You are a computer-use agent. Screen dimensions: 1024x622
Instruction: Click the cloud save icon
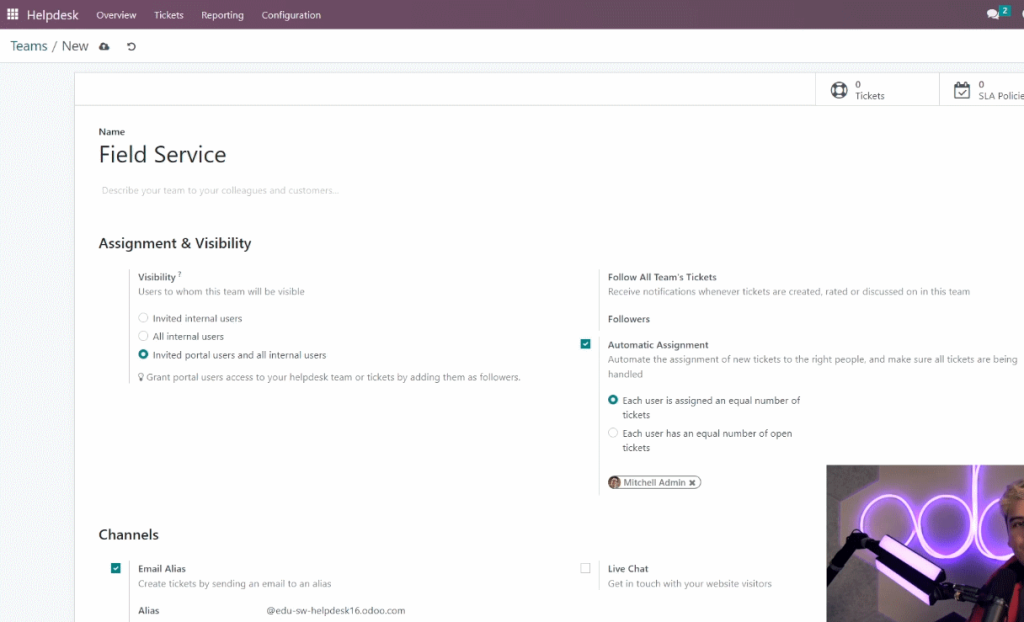click(x=104, y=46)
